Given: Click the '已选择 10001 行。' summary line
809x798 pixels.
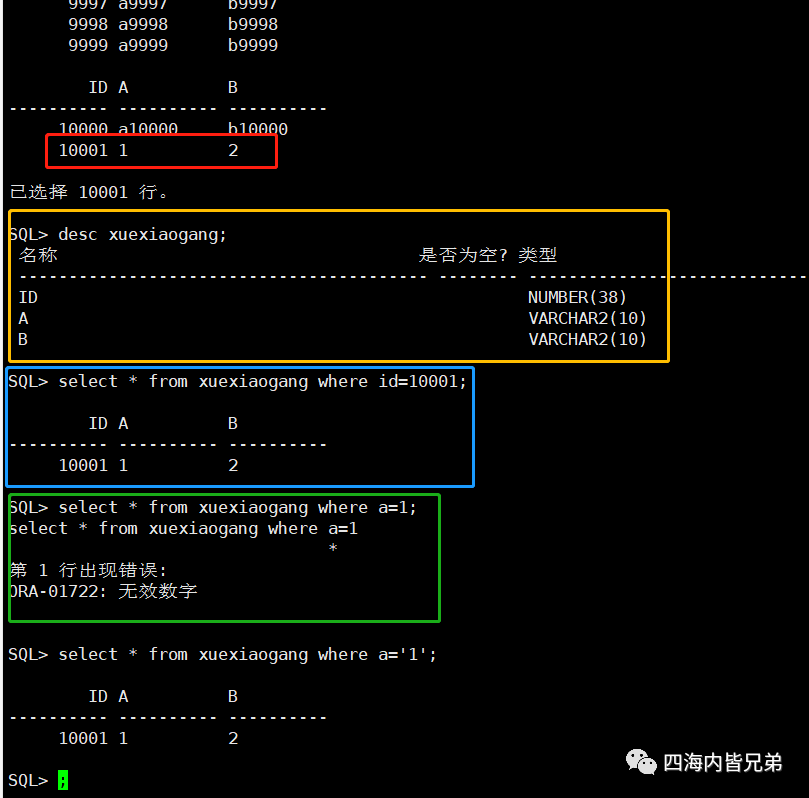Looking at the screenshot, I should click(89, 192).
